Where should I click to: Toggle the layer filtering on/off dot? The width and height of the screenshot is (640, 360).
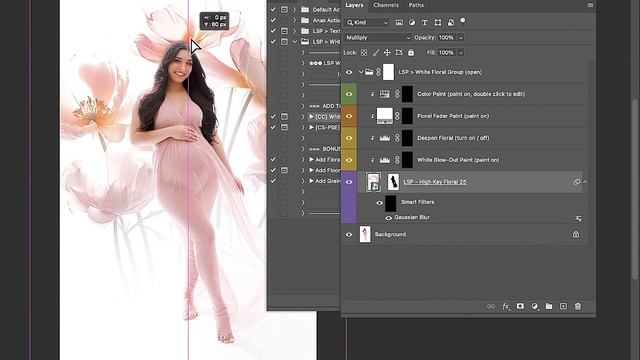tap(463, 20)
